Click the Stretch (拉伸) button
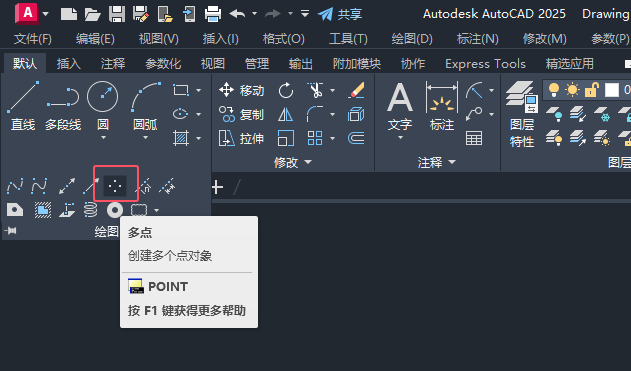Viewport: 631px width, 371px height. point(241,138)
